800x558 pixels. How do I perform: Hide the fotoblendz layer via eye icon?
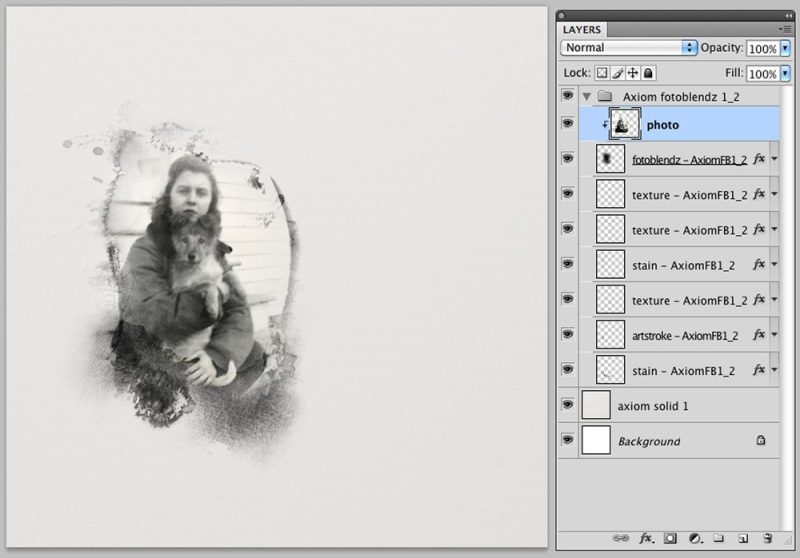[567, 159]
